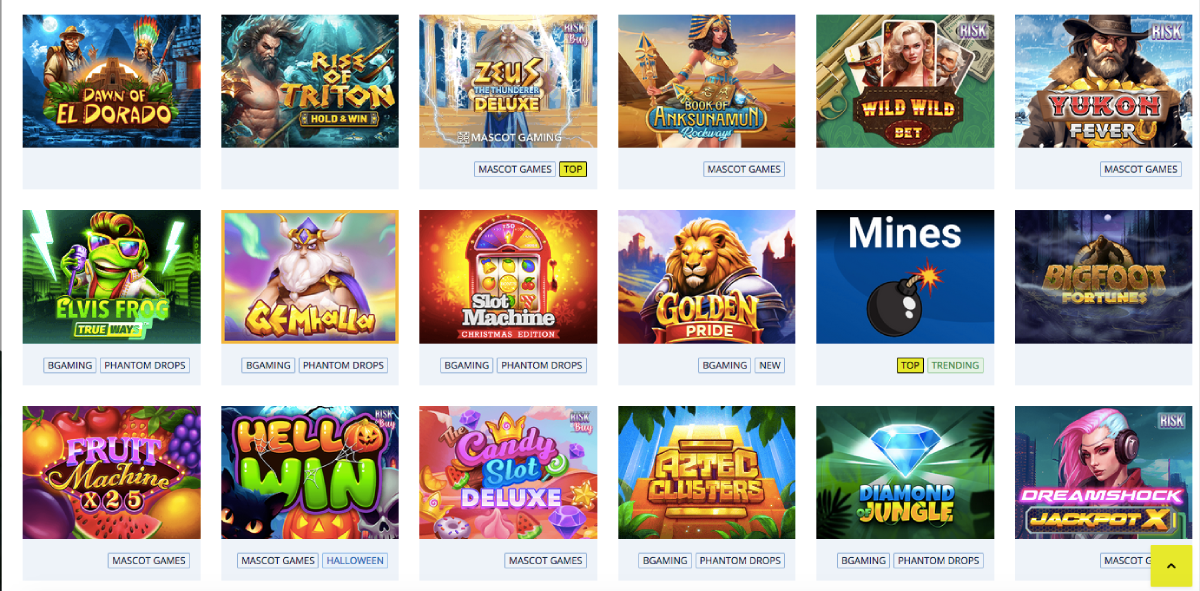Click the TOP tag under Zeus Deluxe

573,169
